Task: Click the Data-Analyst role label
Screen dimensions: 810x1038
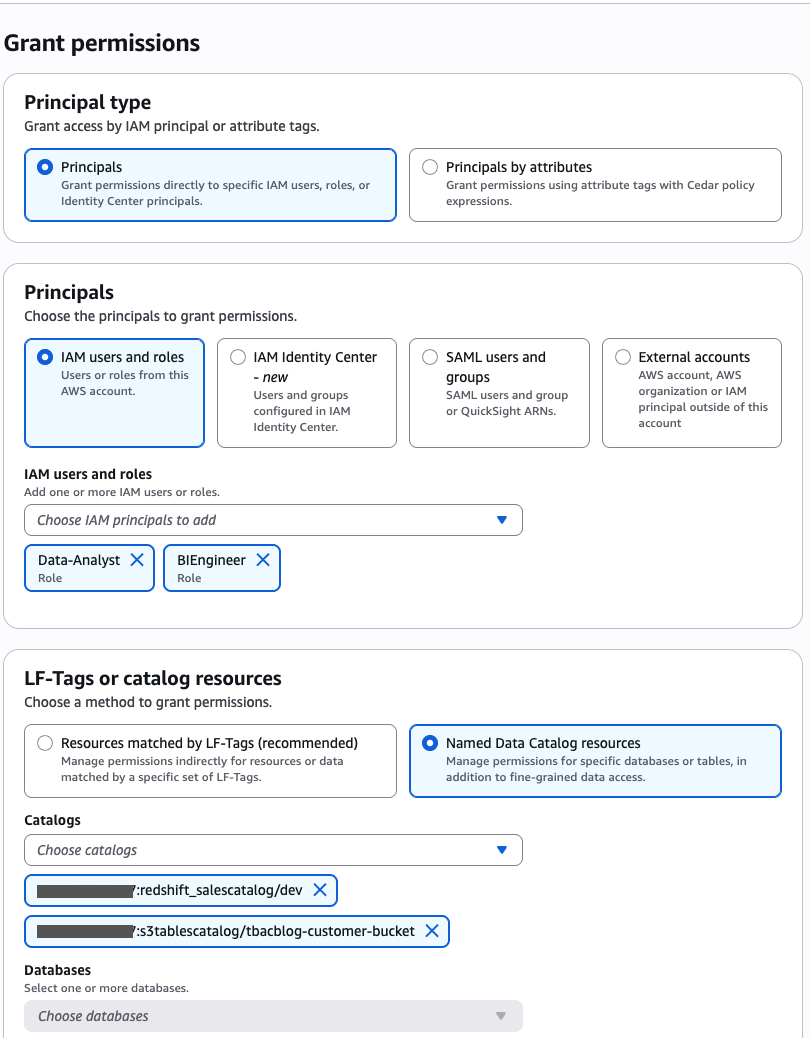Action: (x=79, y=560)
